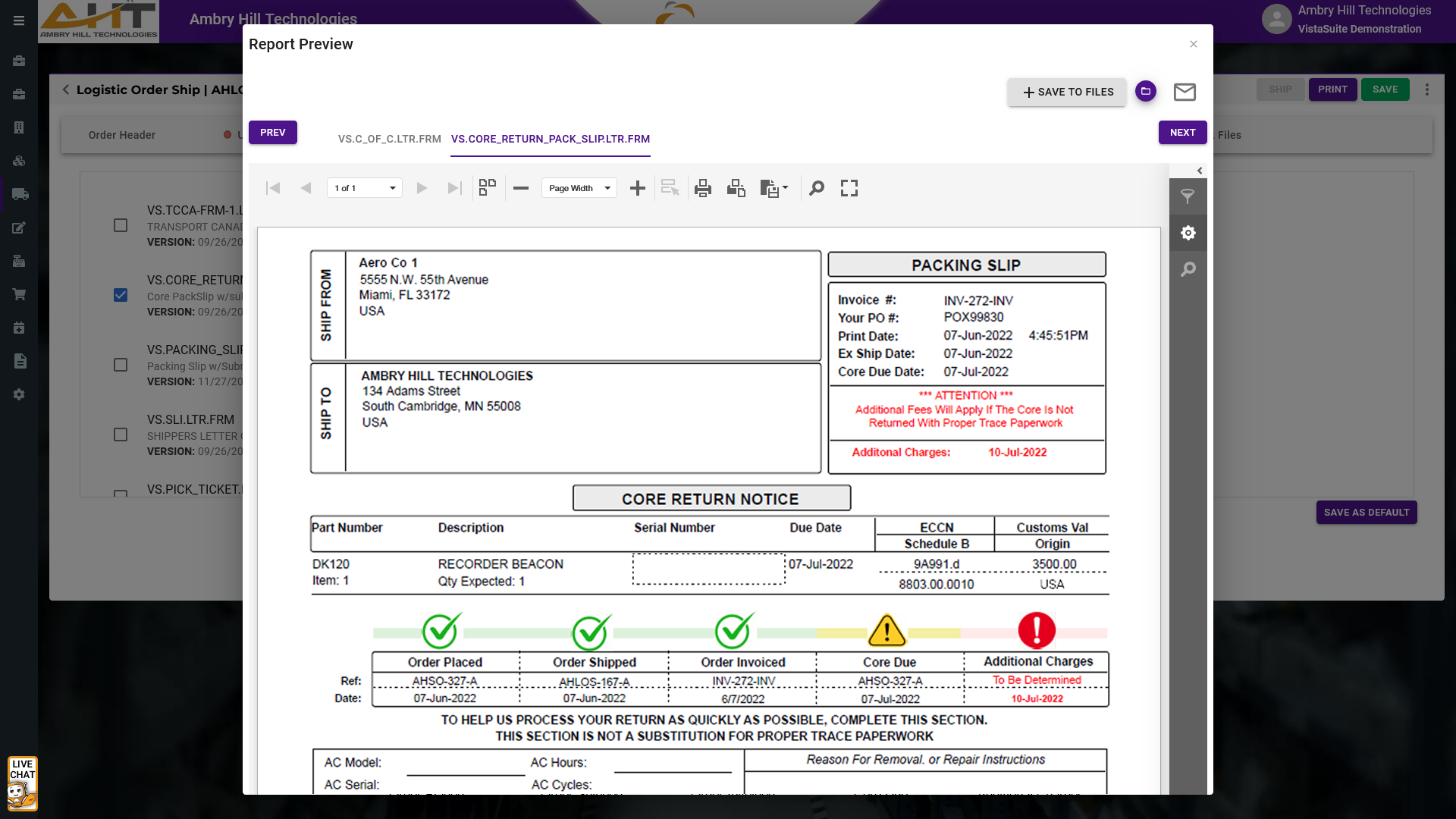Click the email envelope icon
This screenshot has width=1456, height=819.
(x=1185, y=92)
